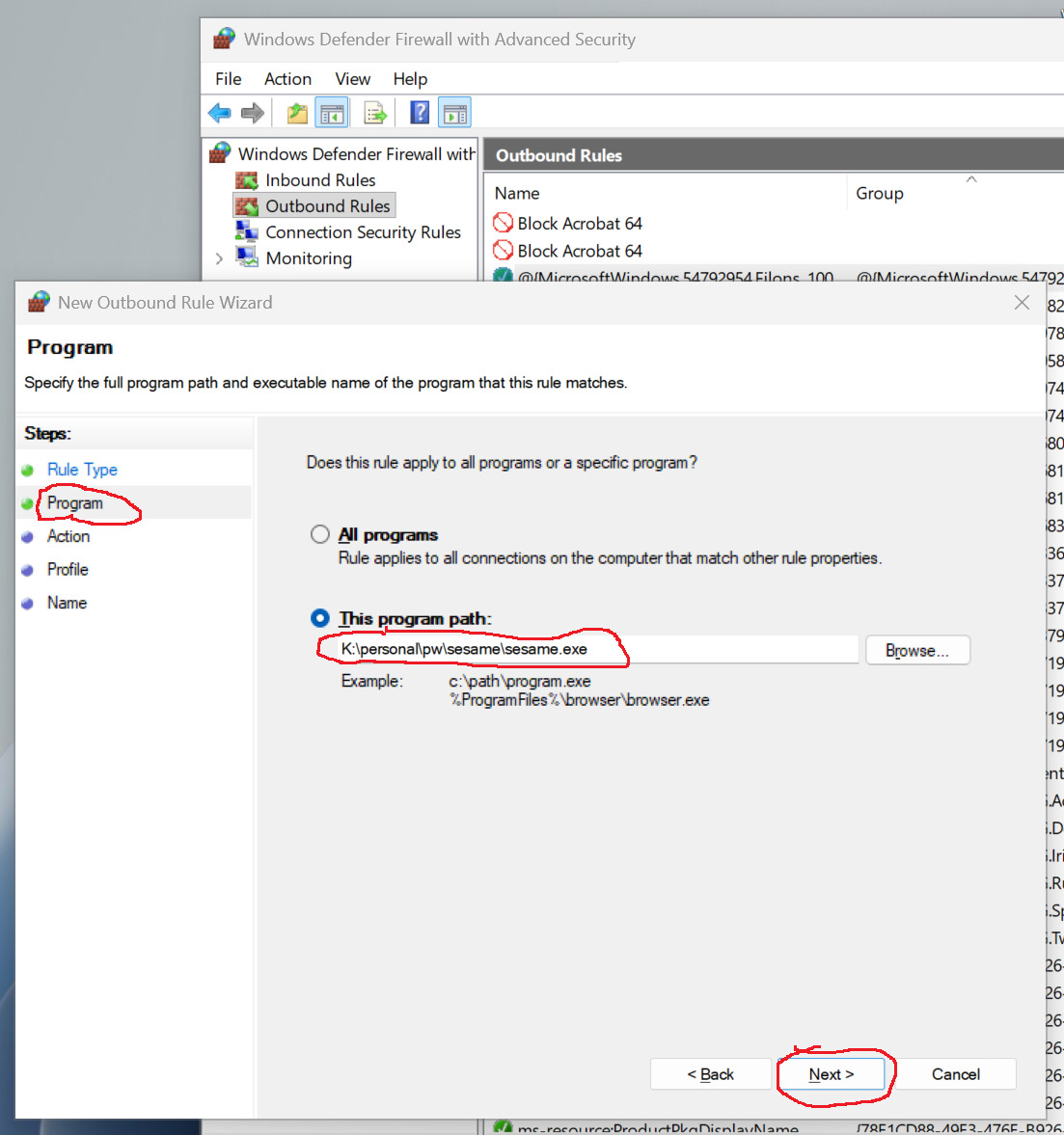The width and height of the screenshot is (1064, 1135).
Task: Click the Monitoring tree icon
Action: tap(247, 257)
